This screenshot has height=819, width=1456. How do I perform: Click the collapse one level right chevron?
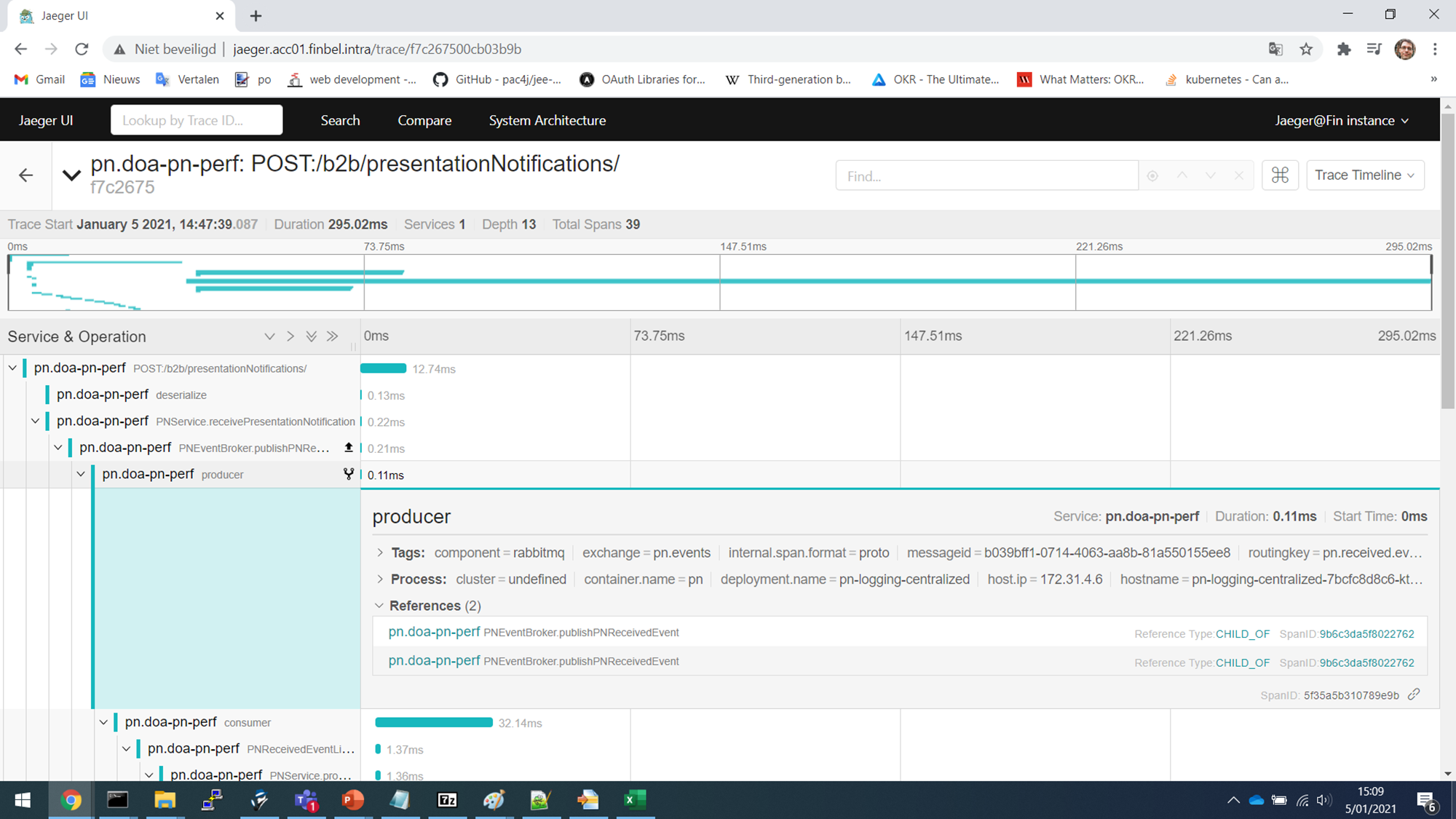(290, 336)
